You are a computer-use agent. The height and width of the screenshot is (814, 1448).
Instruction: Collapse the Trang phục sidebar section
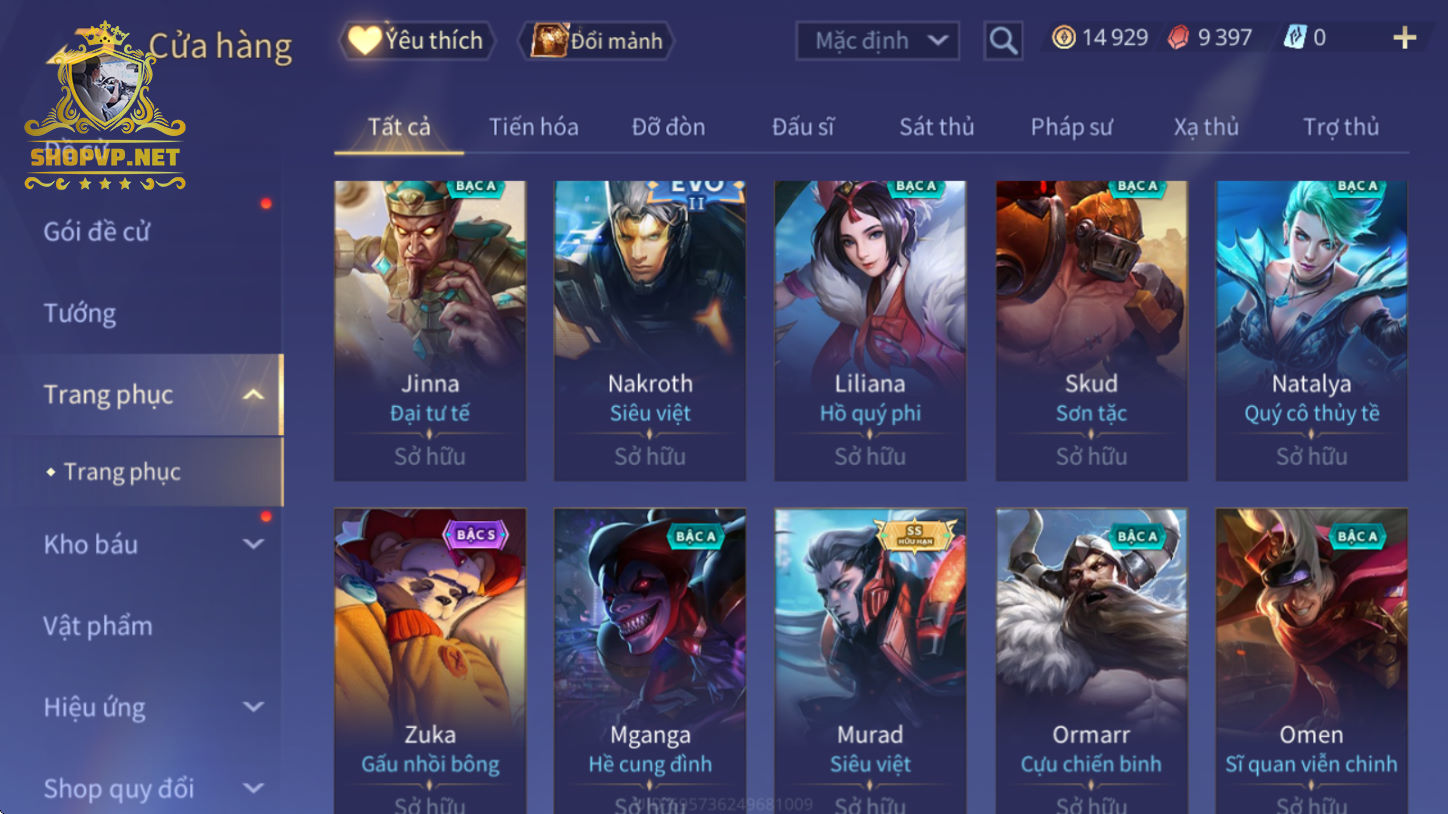[x=254, y=395]
